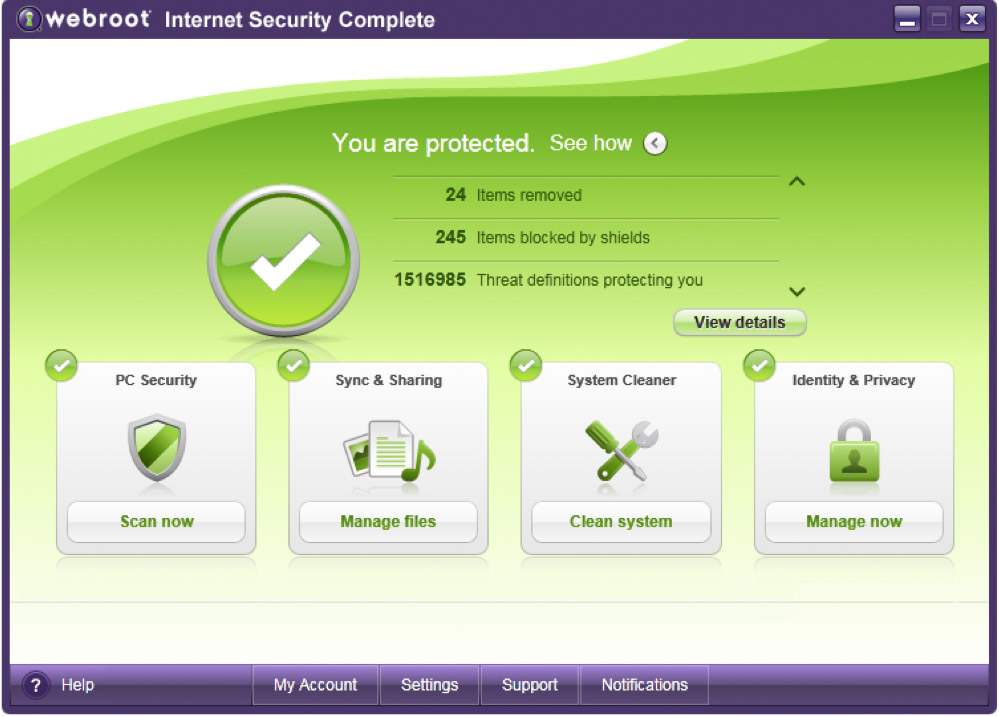The height and width of the screenshot is (717, 999).
Task: Open the Settings tab
Action: click(x=429, y=685)
